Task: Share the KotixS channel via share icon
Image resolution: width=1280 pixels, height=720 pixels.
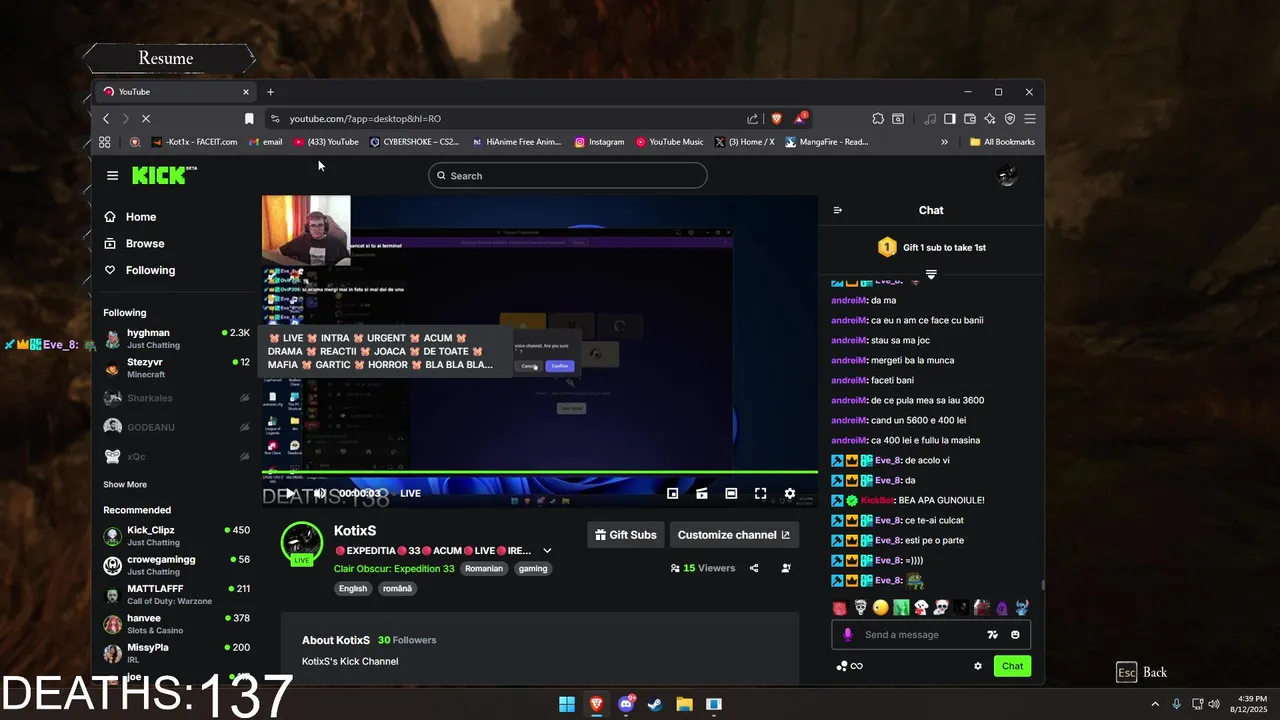Action: (754, 568)
